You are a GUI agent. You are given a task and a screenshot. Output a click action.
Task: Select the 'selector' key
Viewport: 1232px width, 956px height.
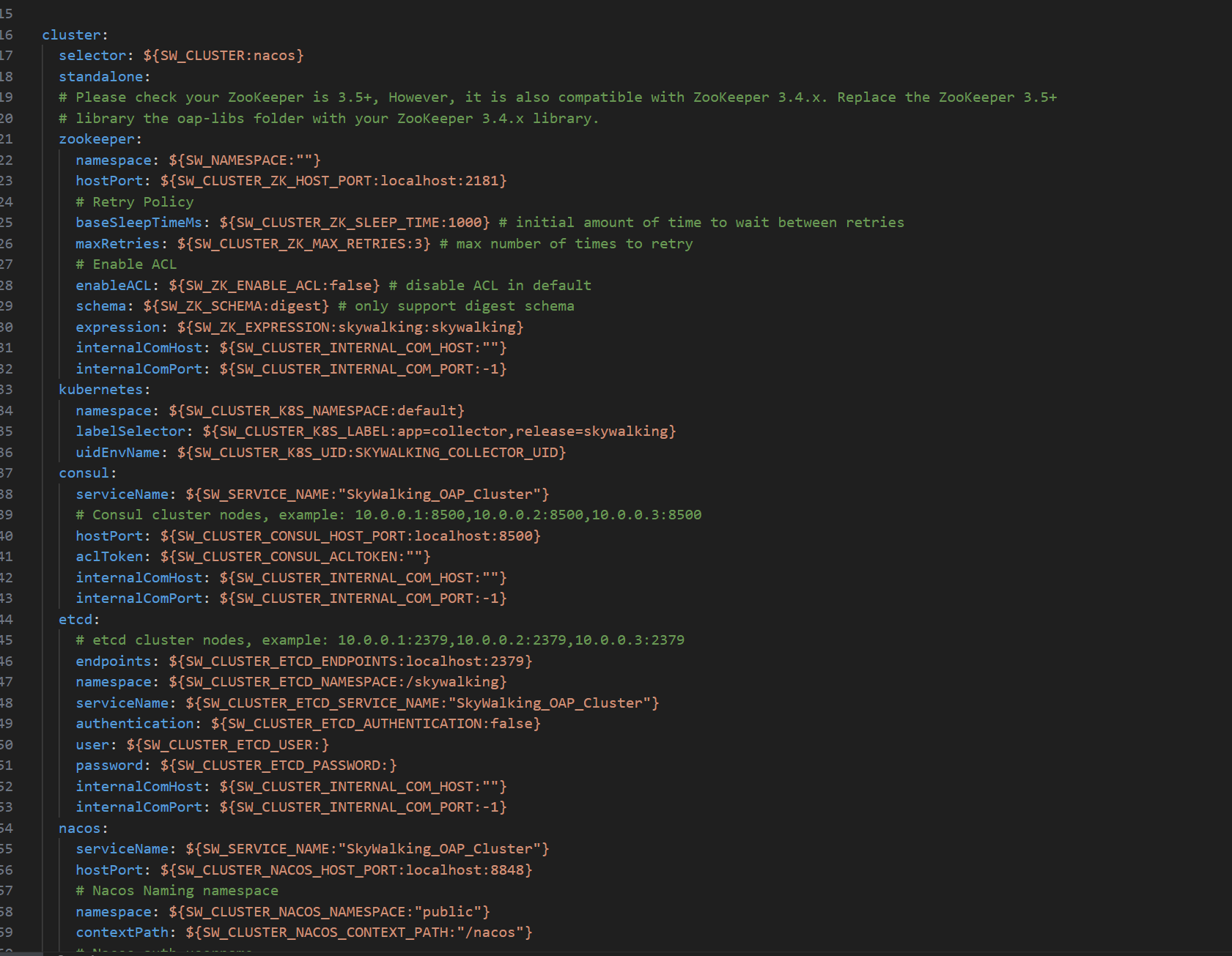(x=92, y=56)
